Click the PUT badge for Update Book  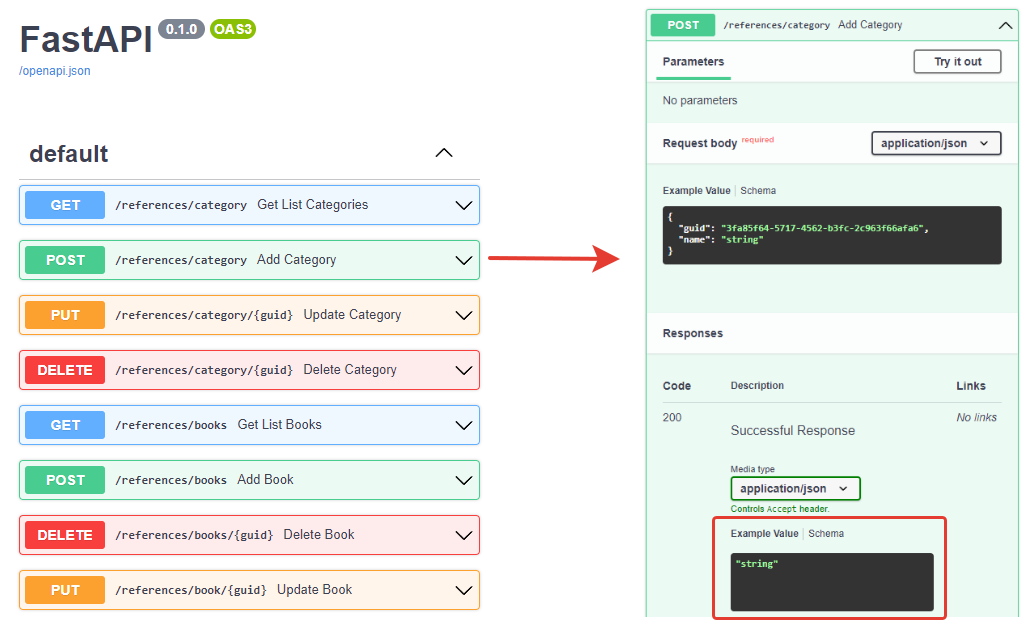click(65, 590)
